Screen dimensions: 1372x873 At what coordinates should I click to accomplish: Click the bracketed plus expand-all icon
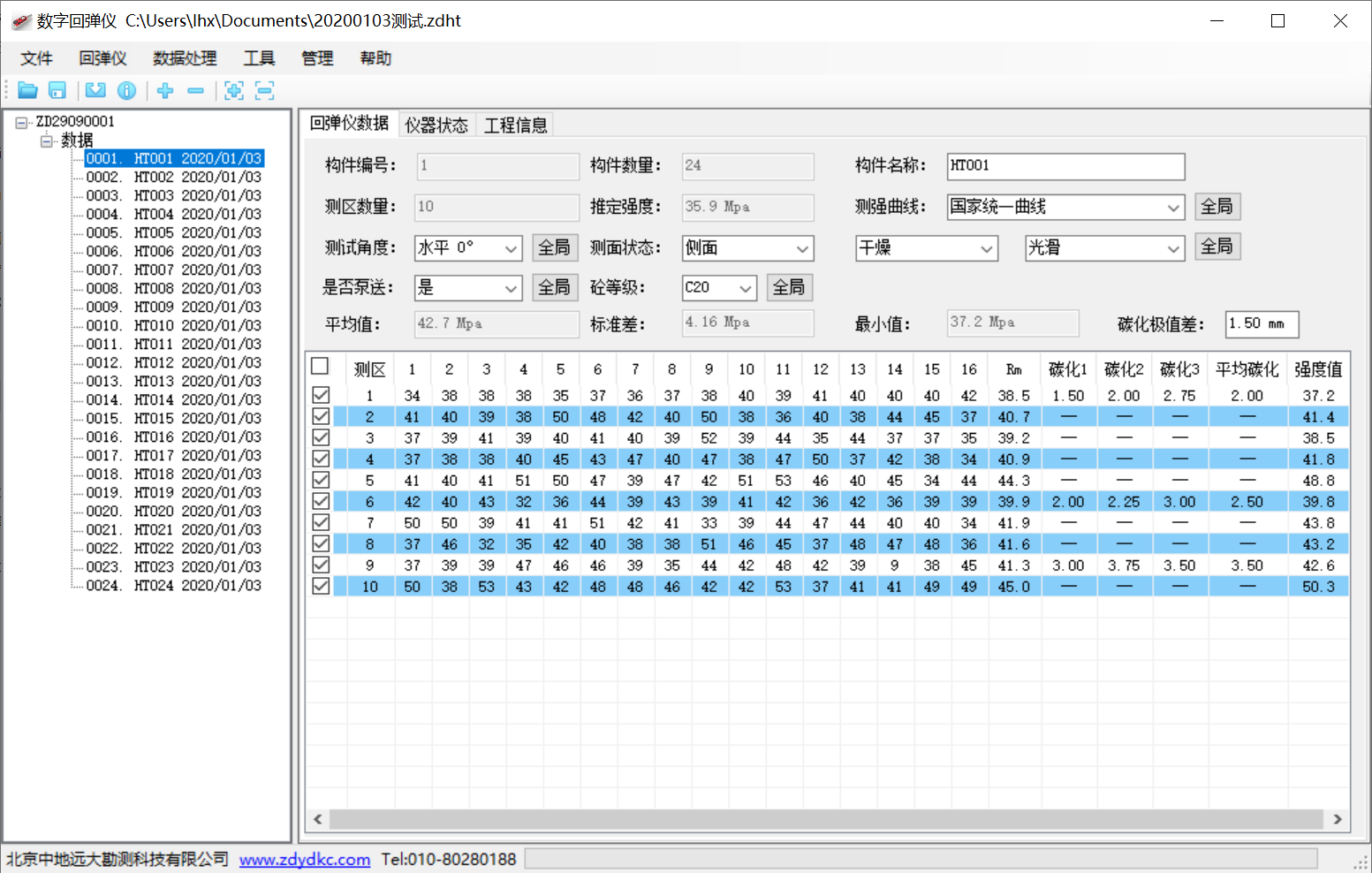point(234,90)
